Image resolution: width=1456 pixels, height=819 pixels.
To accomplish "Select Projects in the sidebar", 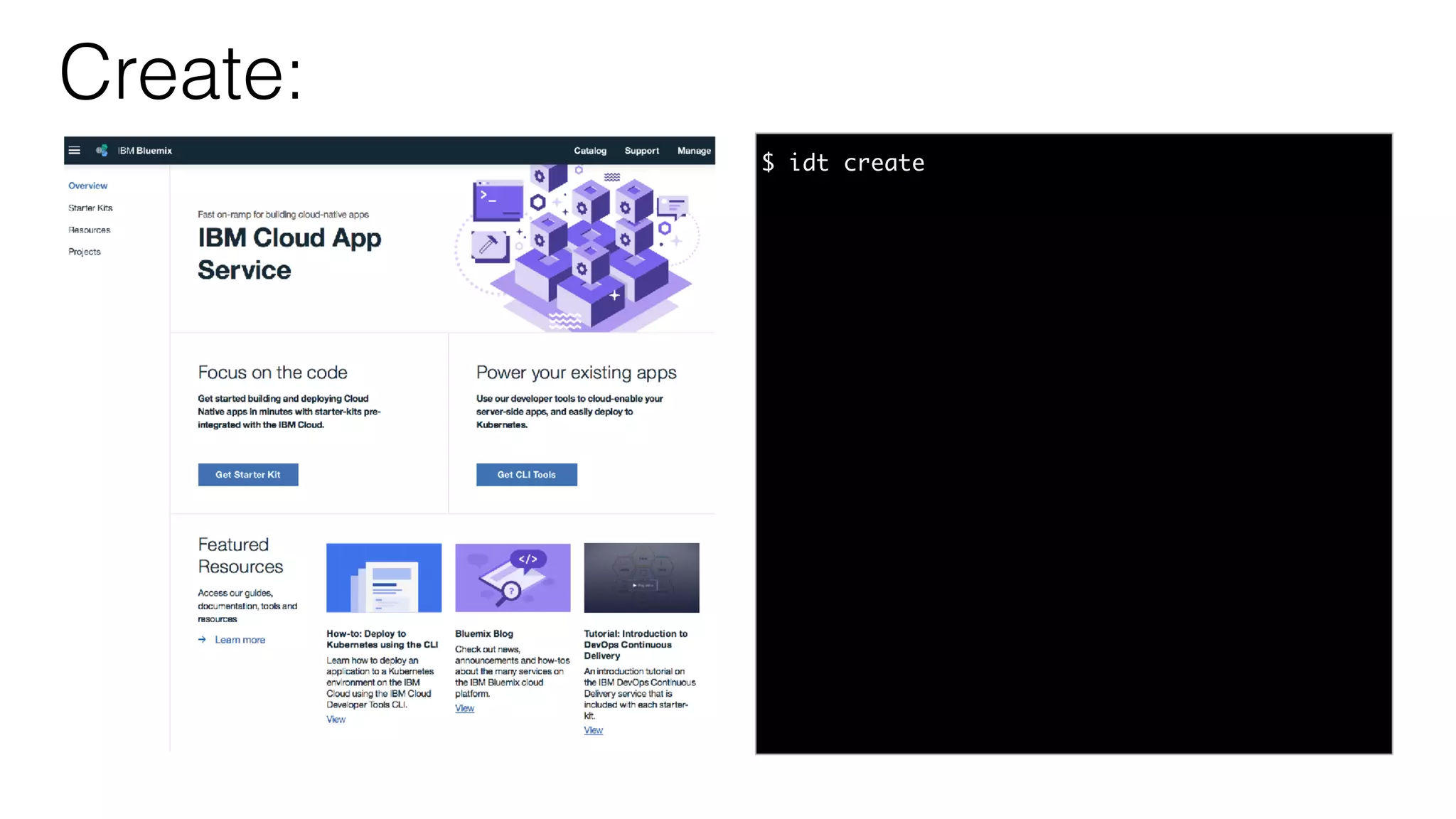I will (84, 252).
